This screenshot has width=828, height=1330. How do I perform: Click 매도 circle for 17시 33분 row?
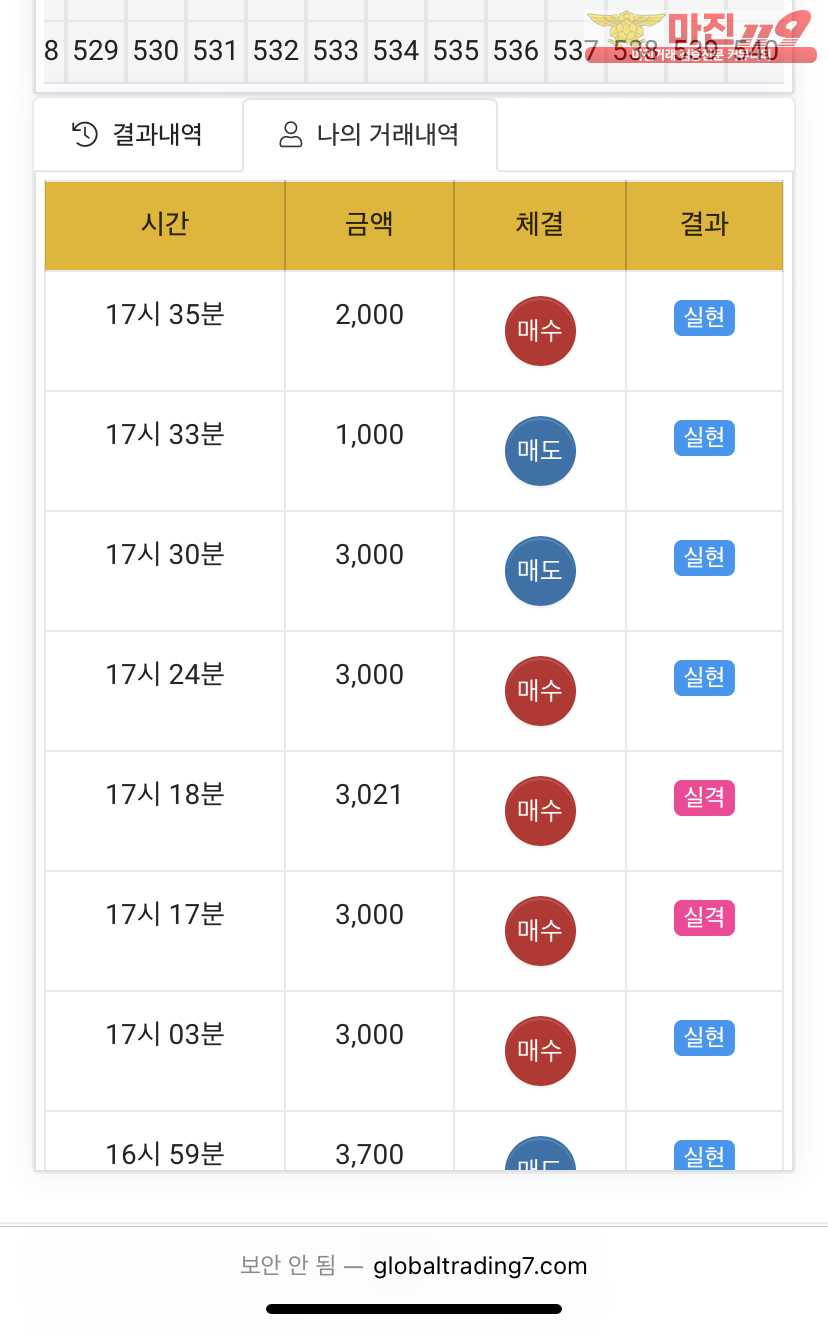(x=540, y=451)
